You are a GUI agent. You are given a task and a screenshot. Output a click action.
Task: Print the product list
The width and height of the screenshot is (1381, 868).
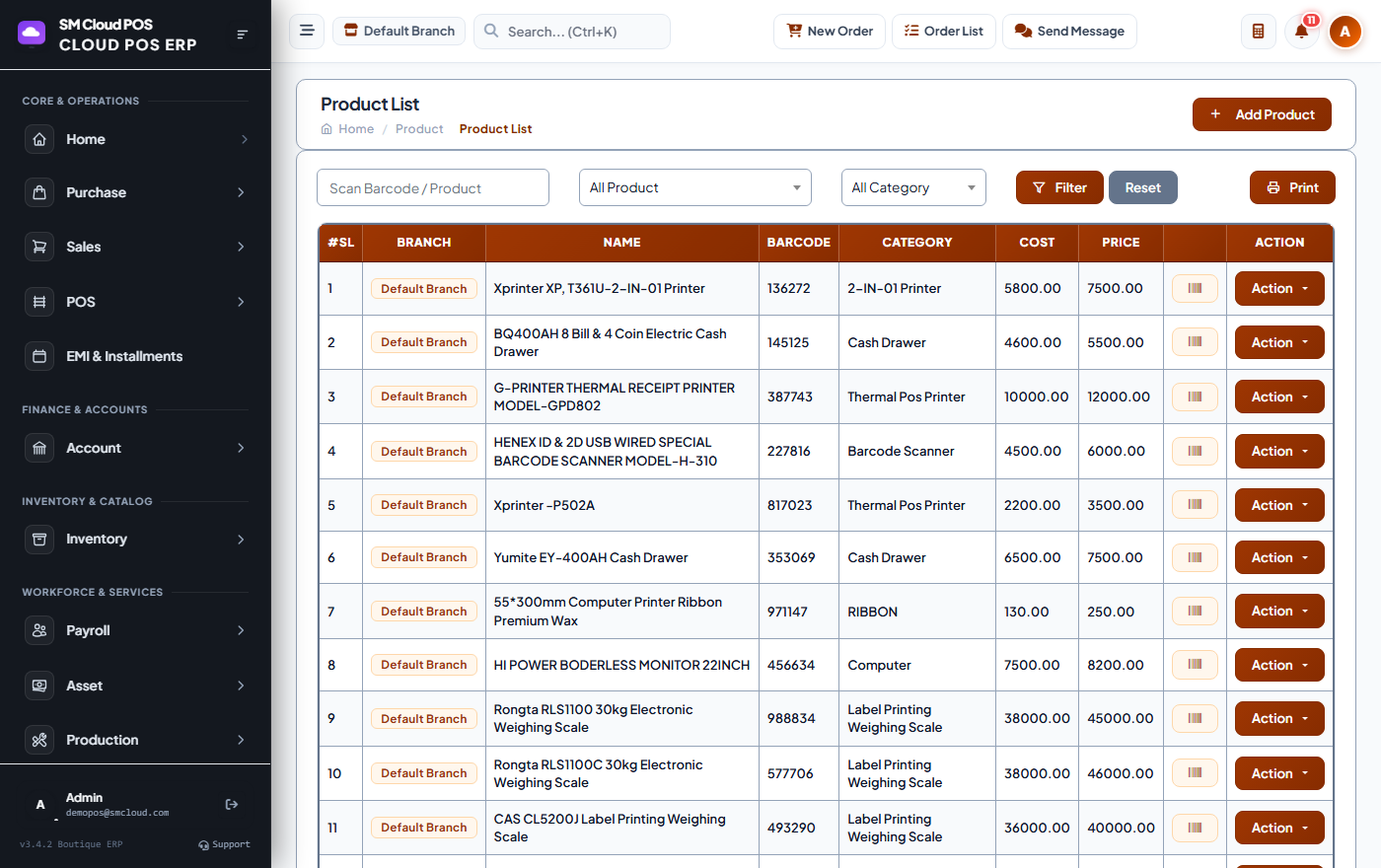coord(1292,187)
